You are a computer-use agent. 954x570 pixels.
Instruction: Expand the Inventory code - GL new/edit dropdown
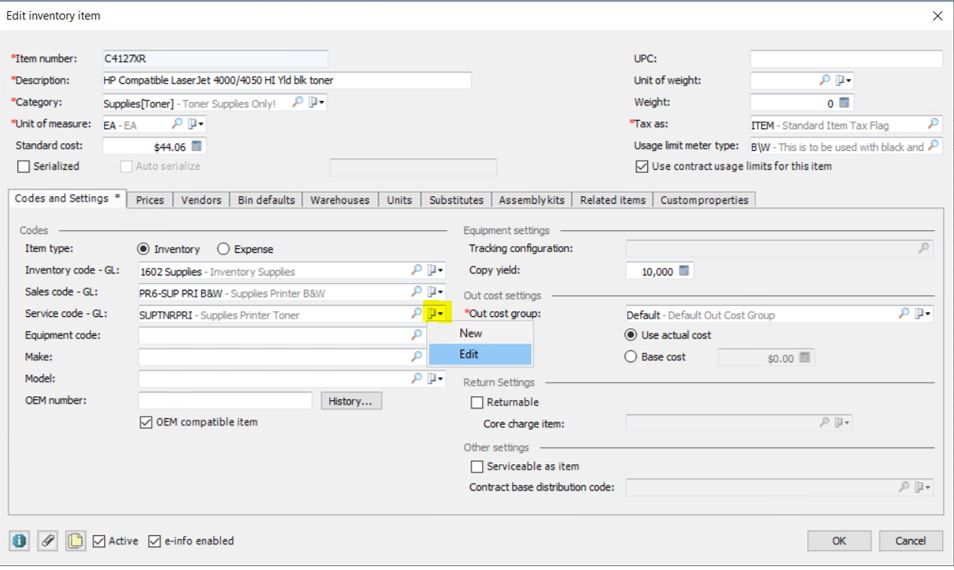coord(435,270)
